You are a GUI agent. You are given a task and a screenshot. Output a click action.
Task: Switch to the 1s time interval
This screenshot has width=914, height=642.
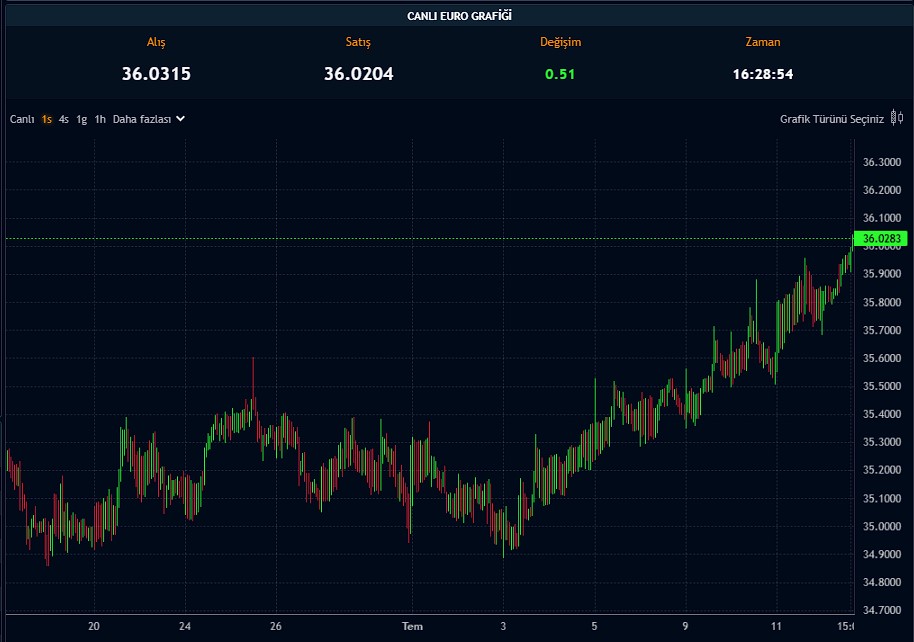click(47, 119)
